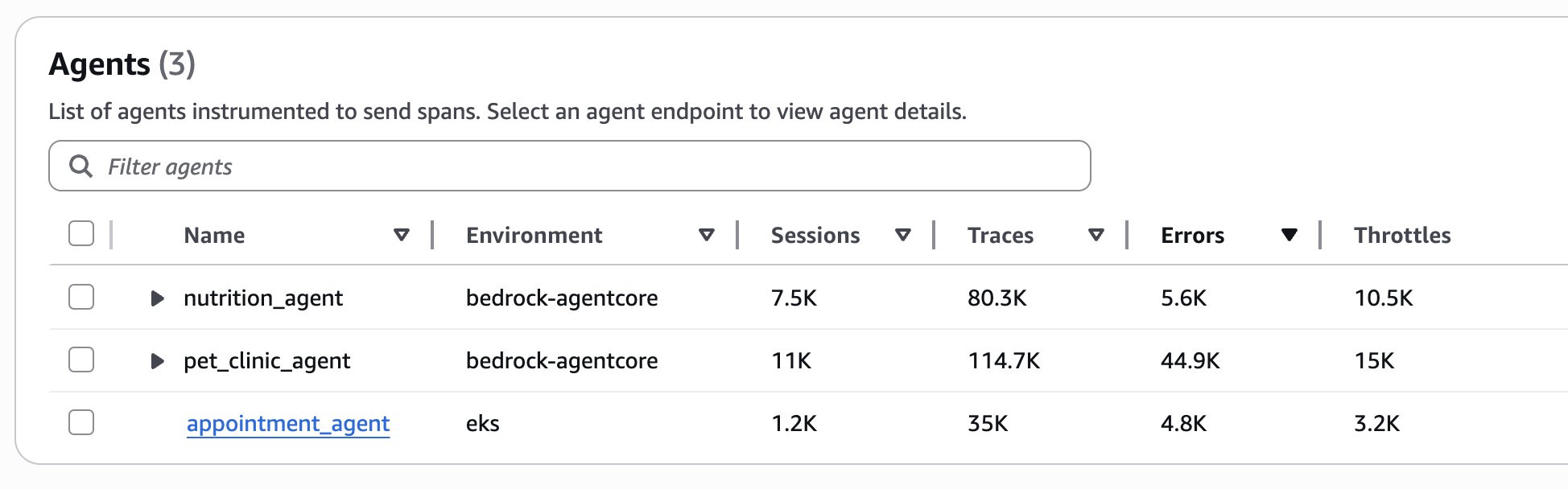Click the pet_clinic_agent disclosure triangle
1568x489 pixels.
(x=156, y=360)
